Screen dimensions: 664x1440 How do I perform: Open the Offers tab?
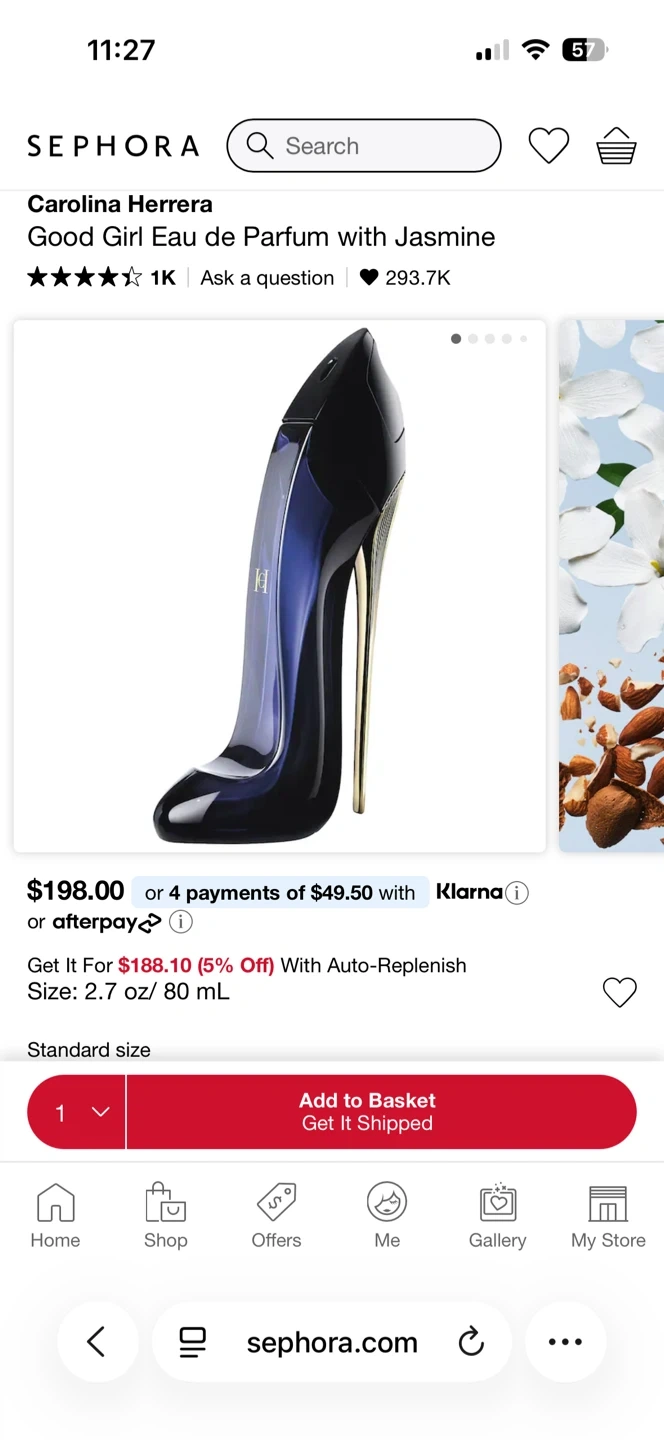(x=276, y=1215)
